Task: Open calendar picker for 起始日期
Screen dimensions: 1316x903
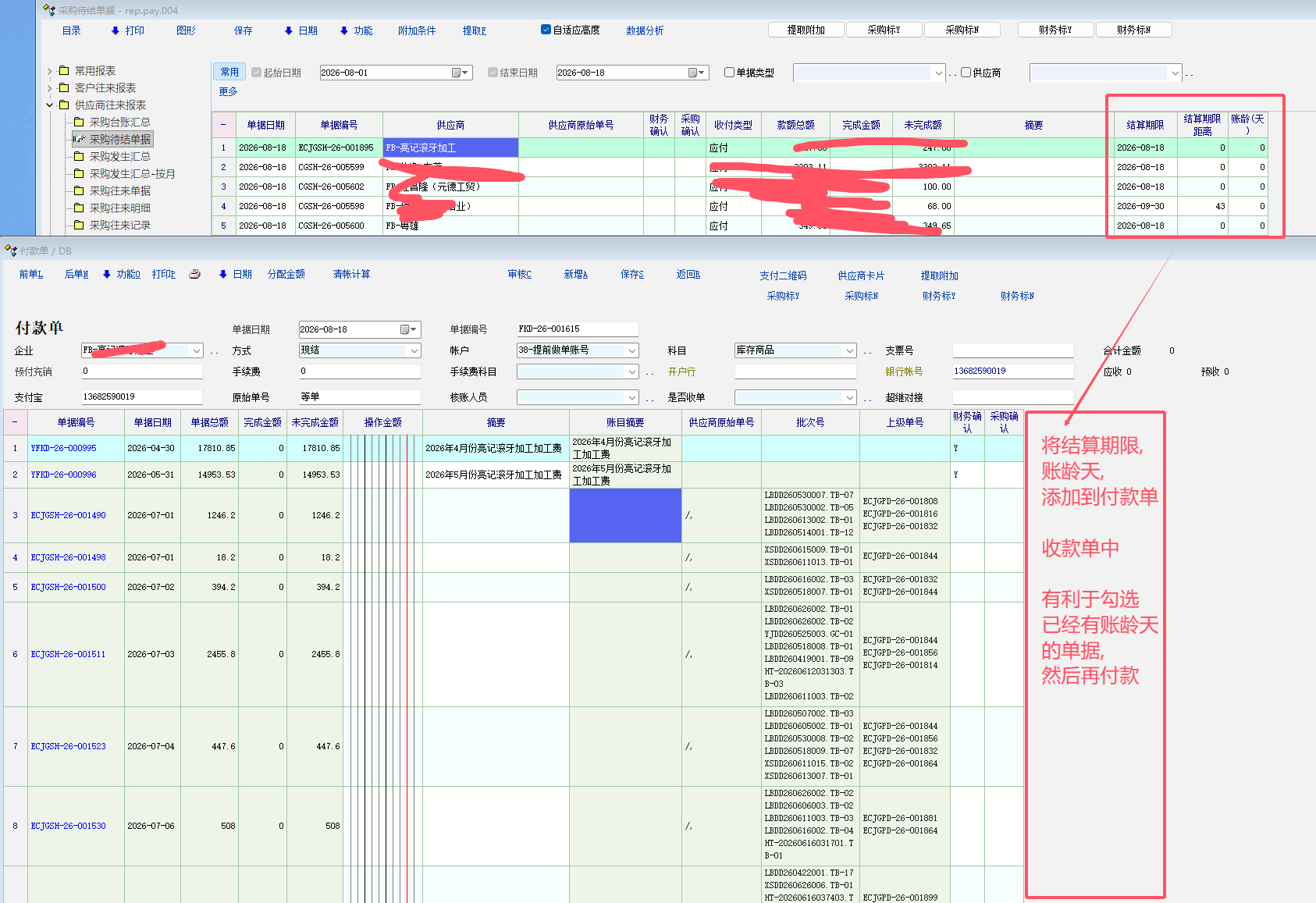Action: 461,73
